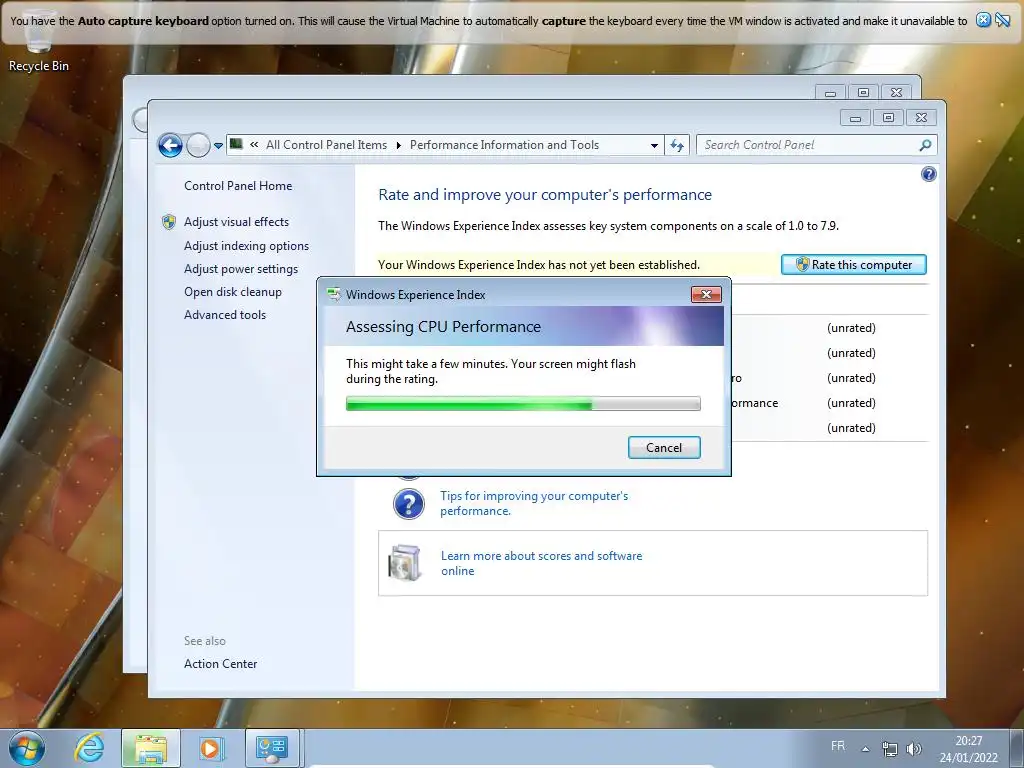This screenshot has width=1024, height=768.
Task: Select Performance Information and Tools breadcrumb
Action: (x=504, y=145)
